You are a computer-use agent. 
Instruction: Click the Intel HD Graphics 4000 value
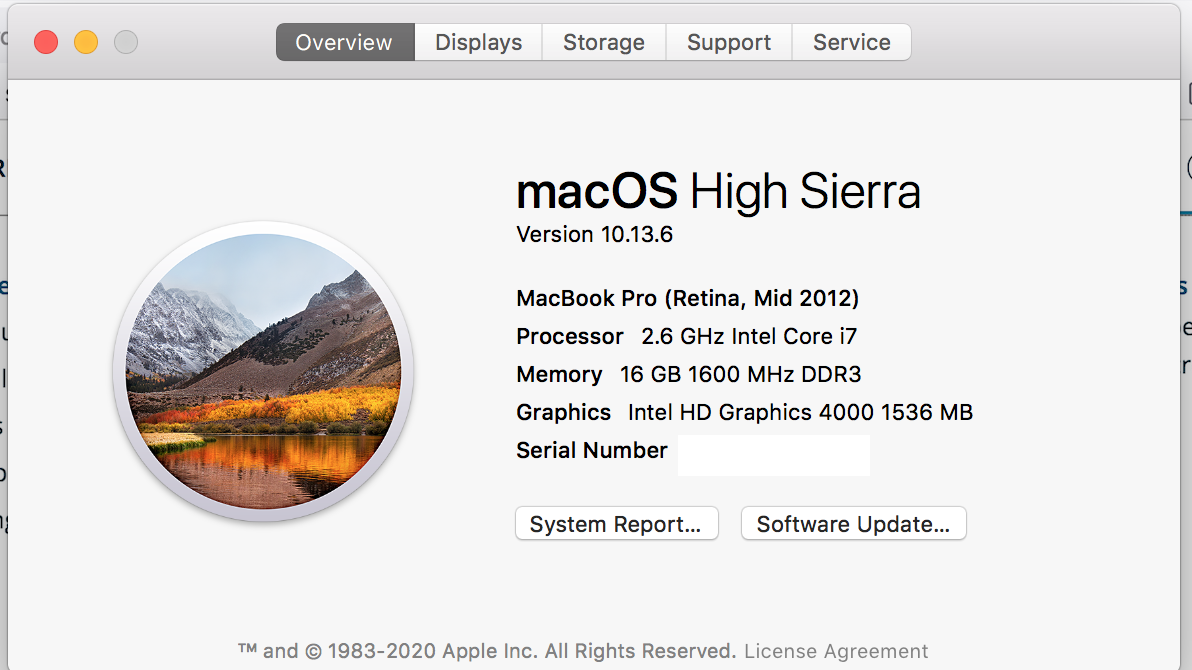click(800, 412)
